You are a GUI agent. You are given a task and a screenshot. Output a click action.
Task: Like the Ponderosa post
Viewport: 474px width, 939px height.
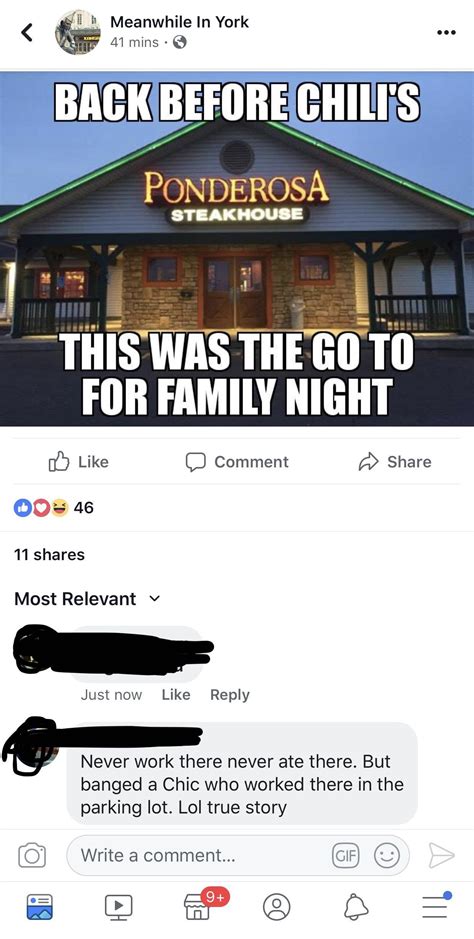pyautogui.click(x=78, y=462)
